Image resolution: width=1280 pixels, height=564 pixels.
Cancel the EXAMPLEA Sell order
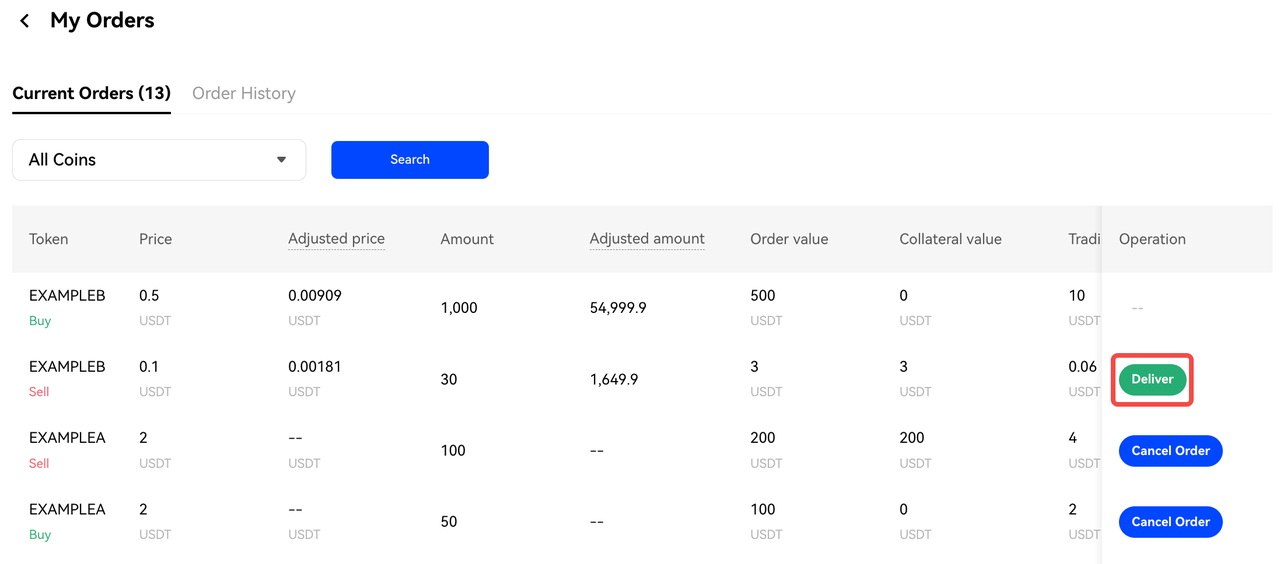1170,451
